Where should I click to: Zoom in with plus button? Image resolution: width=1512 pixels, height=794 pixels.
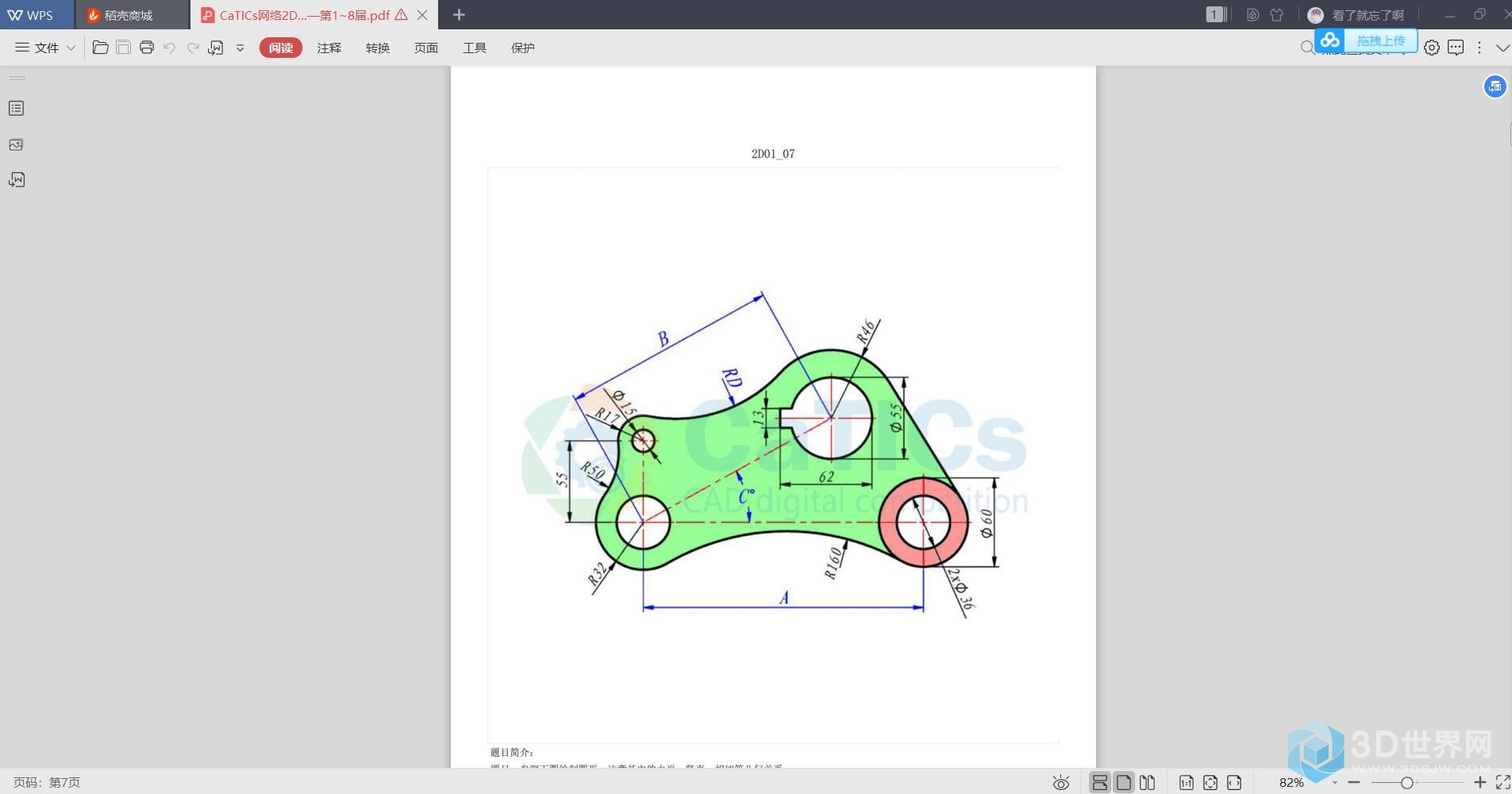pyautogui.click(x=1479, y=783)
